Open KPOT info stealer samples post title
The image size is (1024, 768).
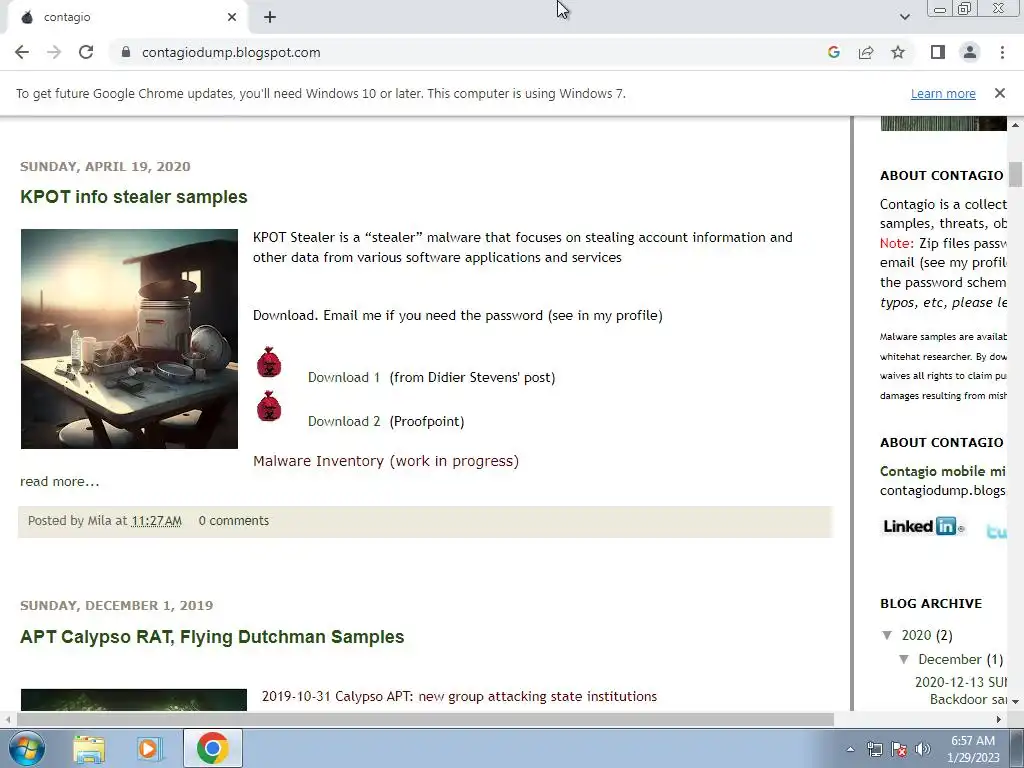(134, 197)
